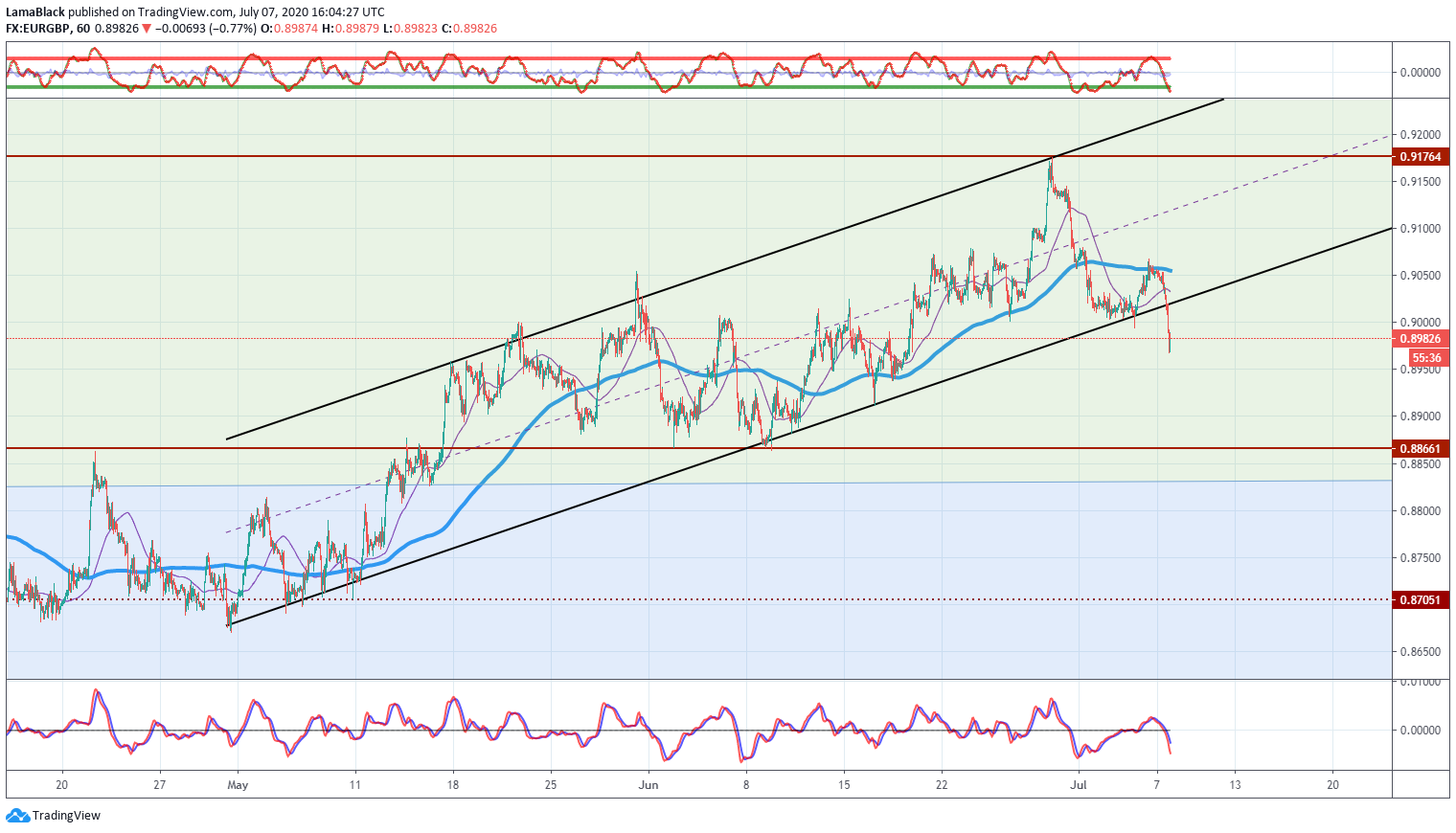This screenshot has width=1456, height=833.
Task: Click the 8 date label after Jun
Action: click(x=746, y=785)
